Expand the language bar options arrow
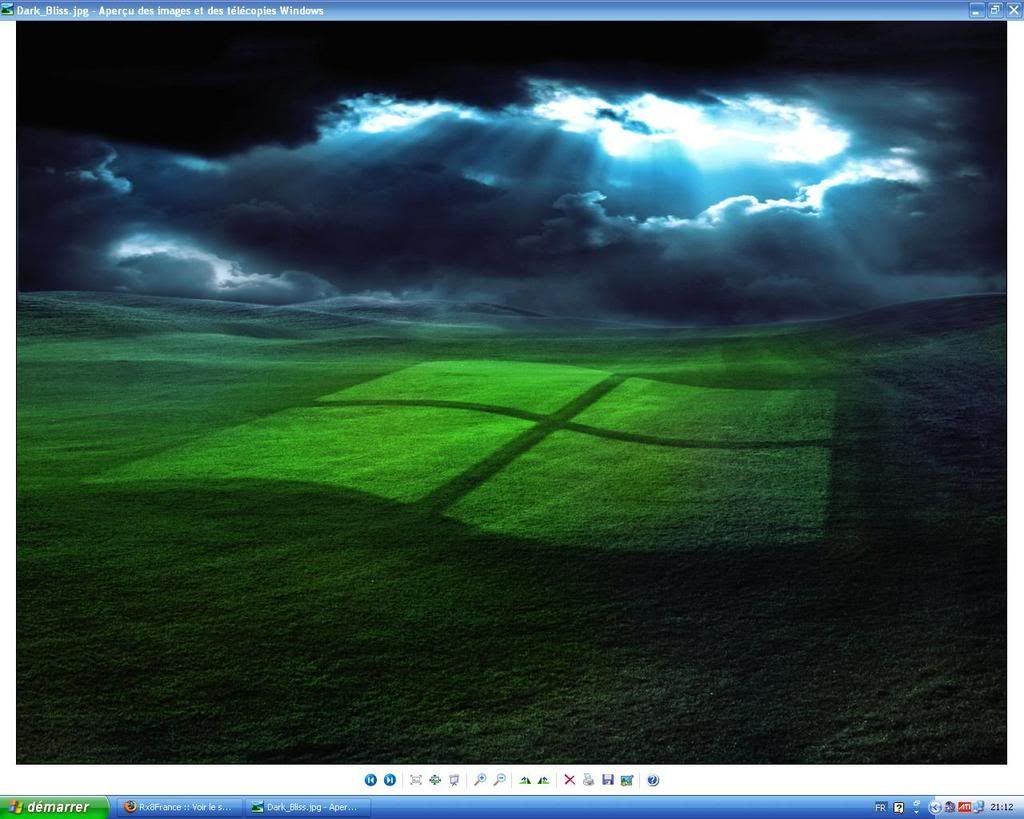Viewport: 1024px width, 819px height. tap(917, 811)
